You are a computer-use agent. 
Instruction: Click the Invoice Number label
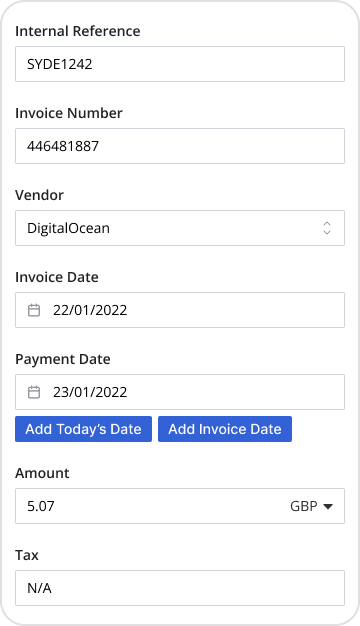[69, 113]
